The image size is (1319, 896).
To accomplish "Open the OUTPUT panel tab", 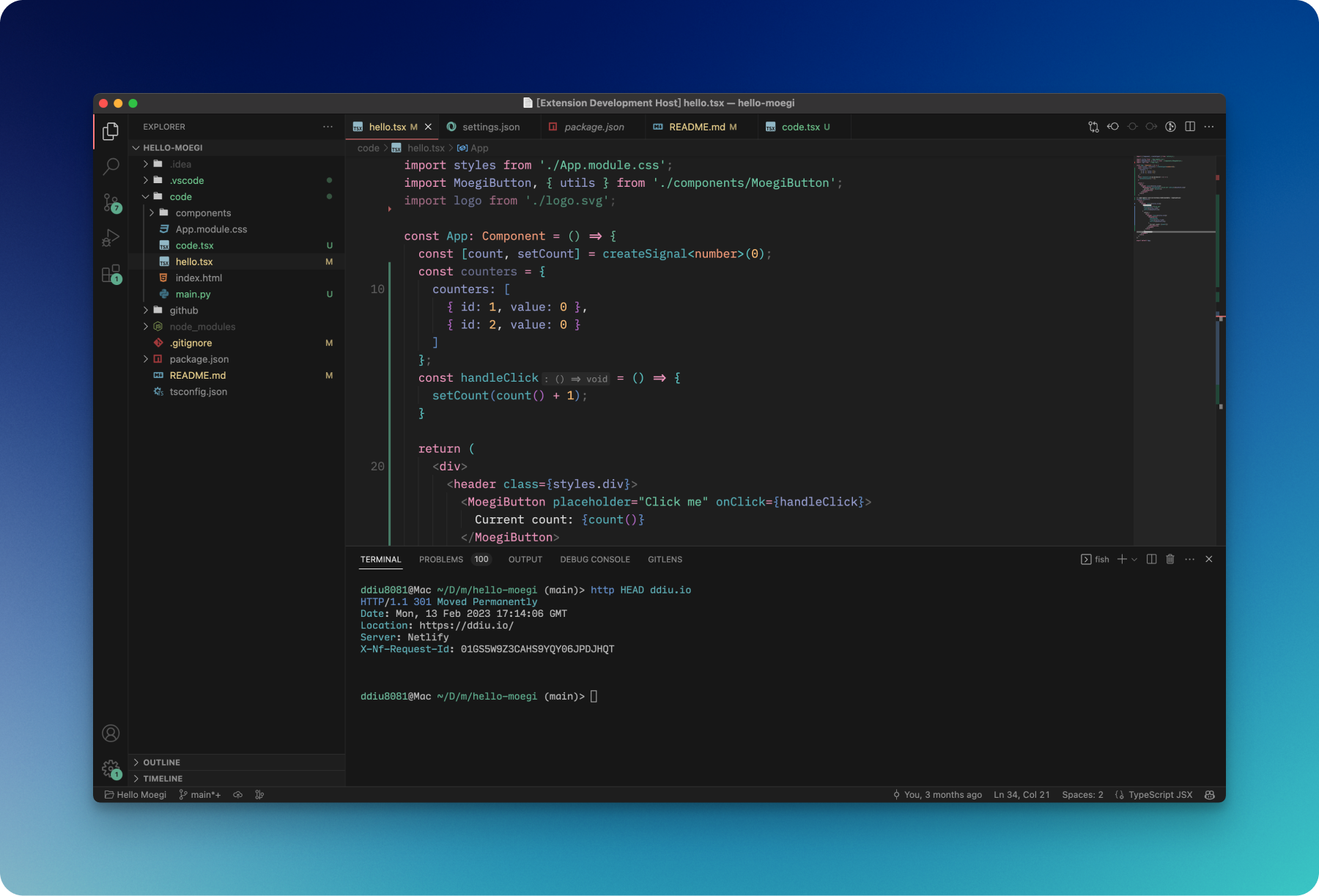I will [x=525, y=559].
